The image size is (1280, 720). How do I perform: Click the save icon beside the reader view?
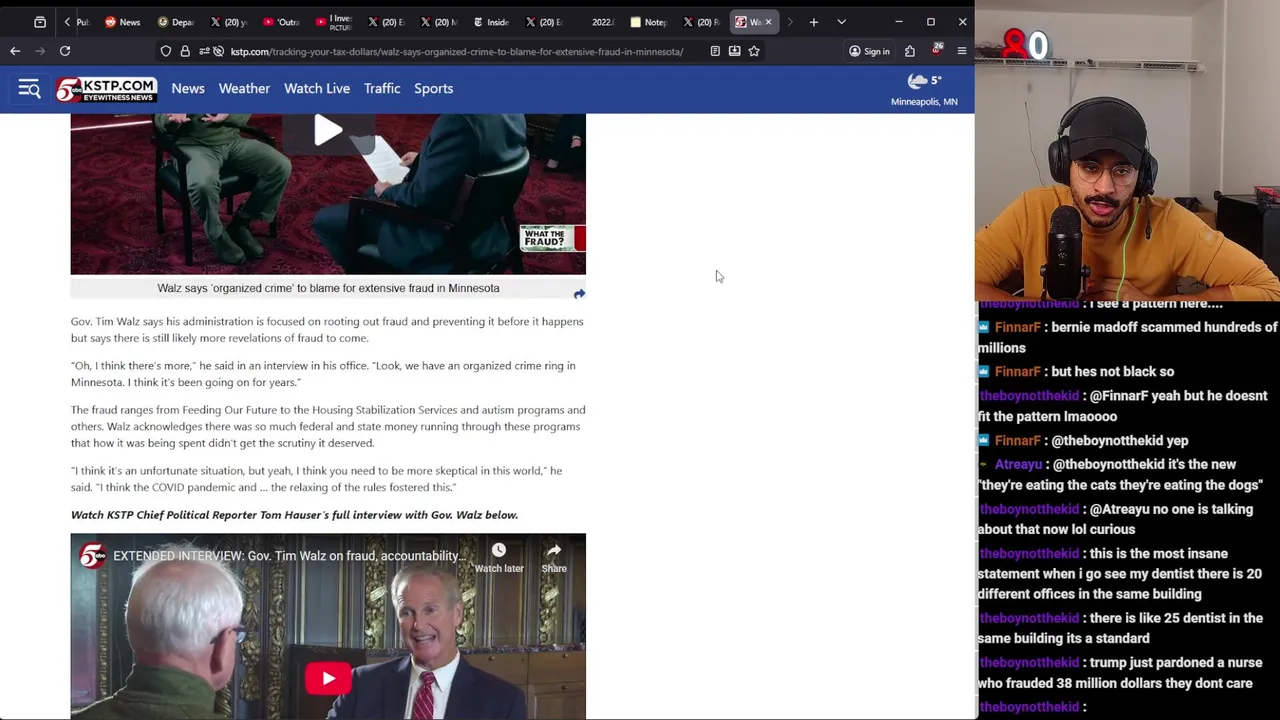click(734, 51)
